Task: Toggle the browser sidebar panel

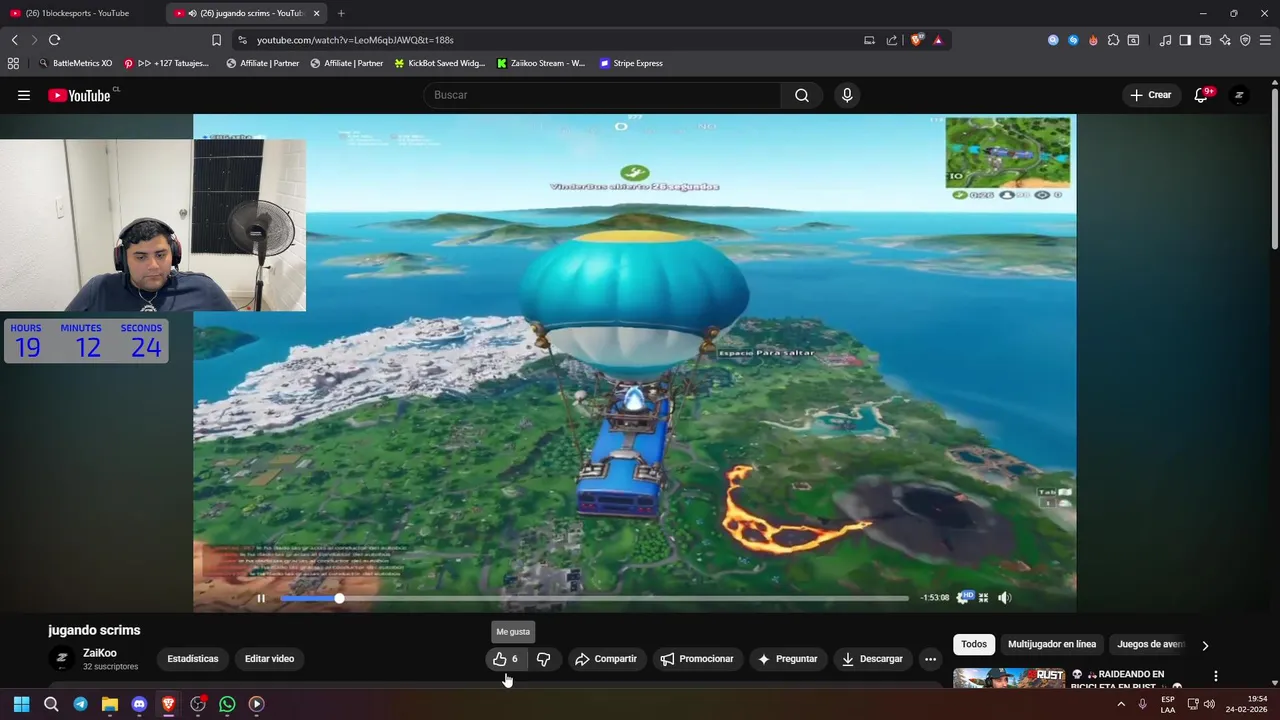Action: [x=1185, y=40]
